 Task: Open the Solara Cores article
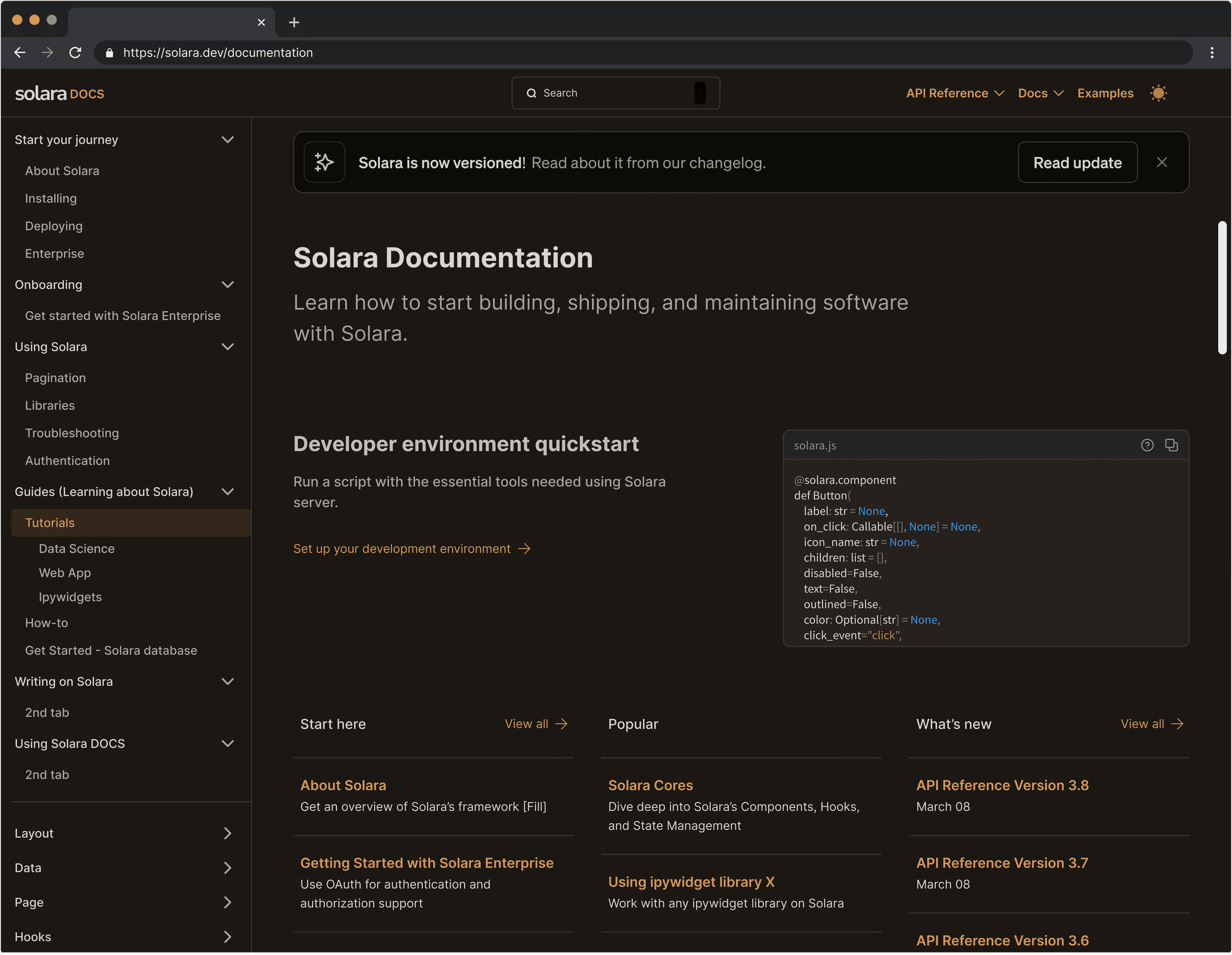click(650, 785)
